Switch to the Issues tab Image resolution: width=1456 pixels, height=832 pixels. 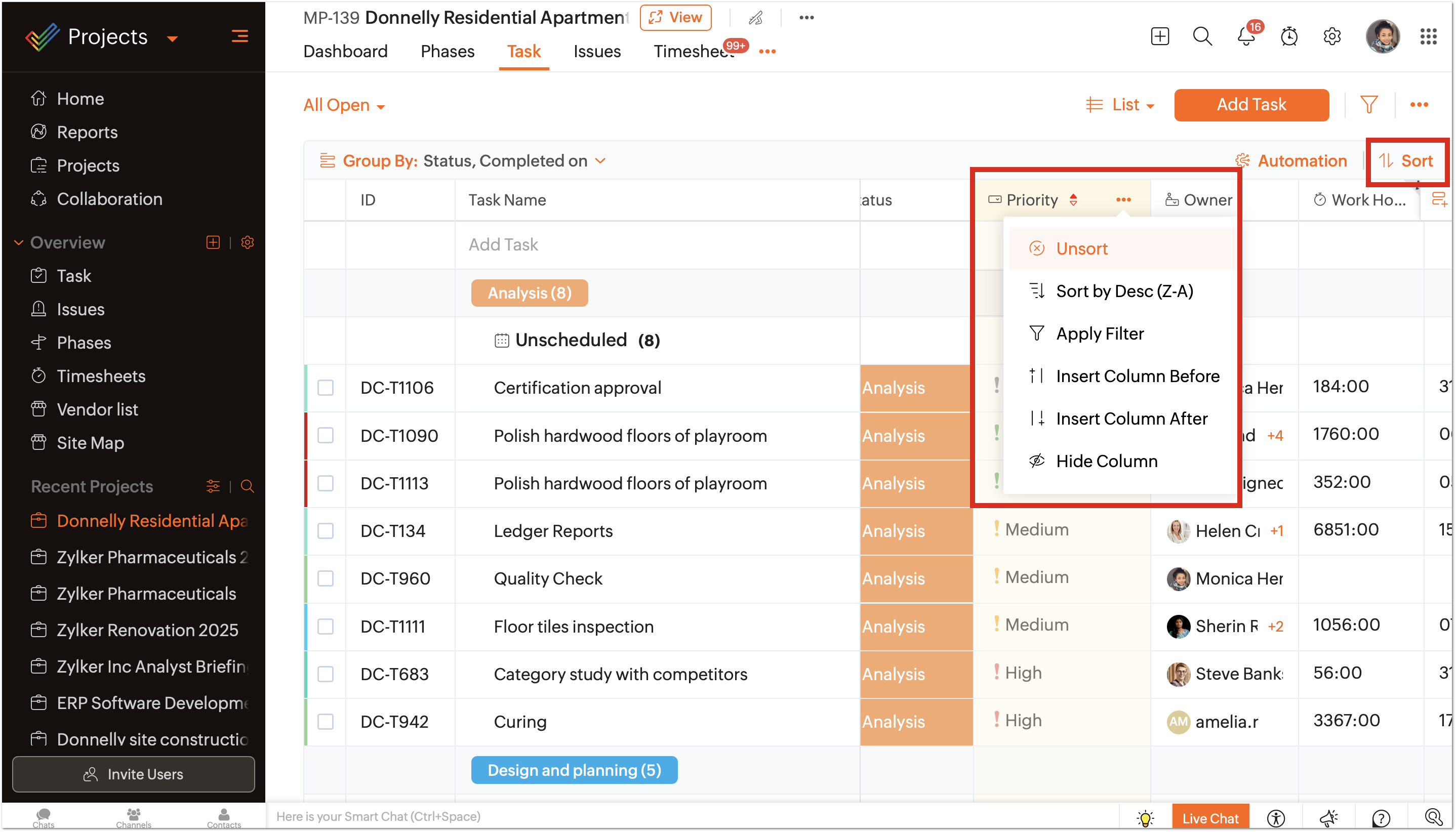click(x=596, y=52)
